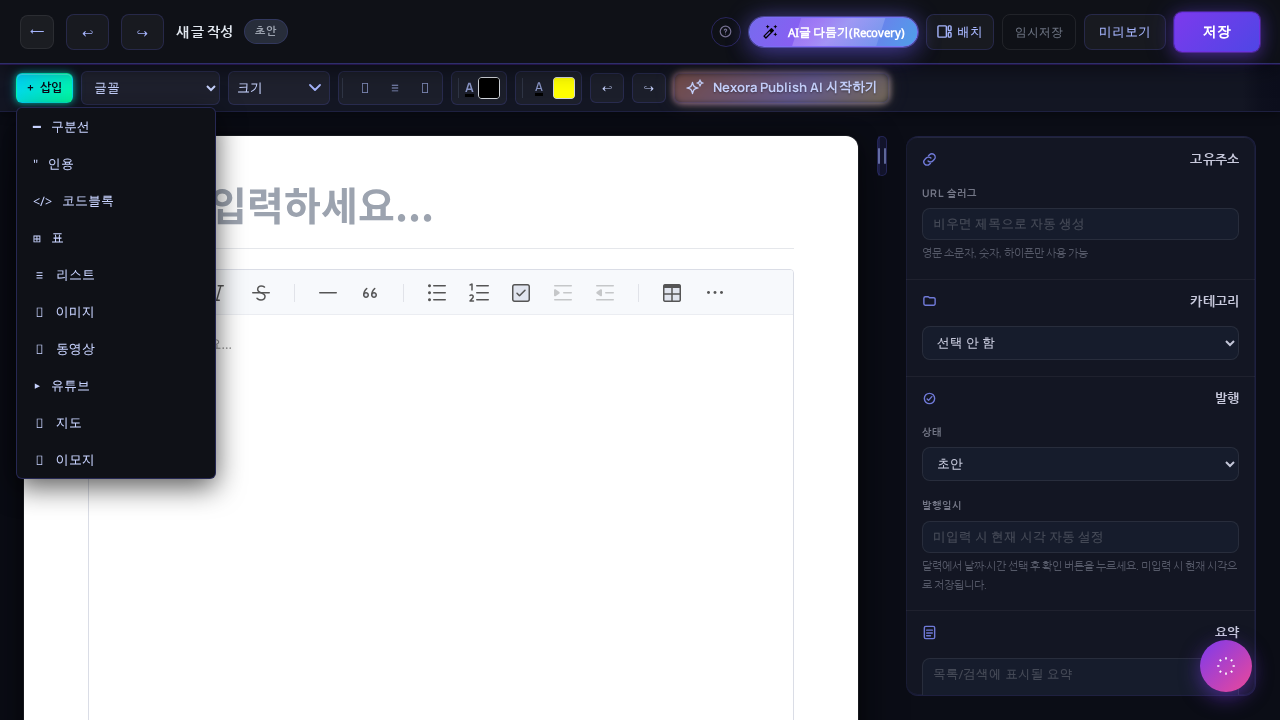Click the black text color swatch
Image resolution: width=1280 pixels, height=720 pixels.
489,88
